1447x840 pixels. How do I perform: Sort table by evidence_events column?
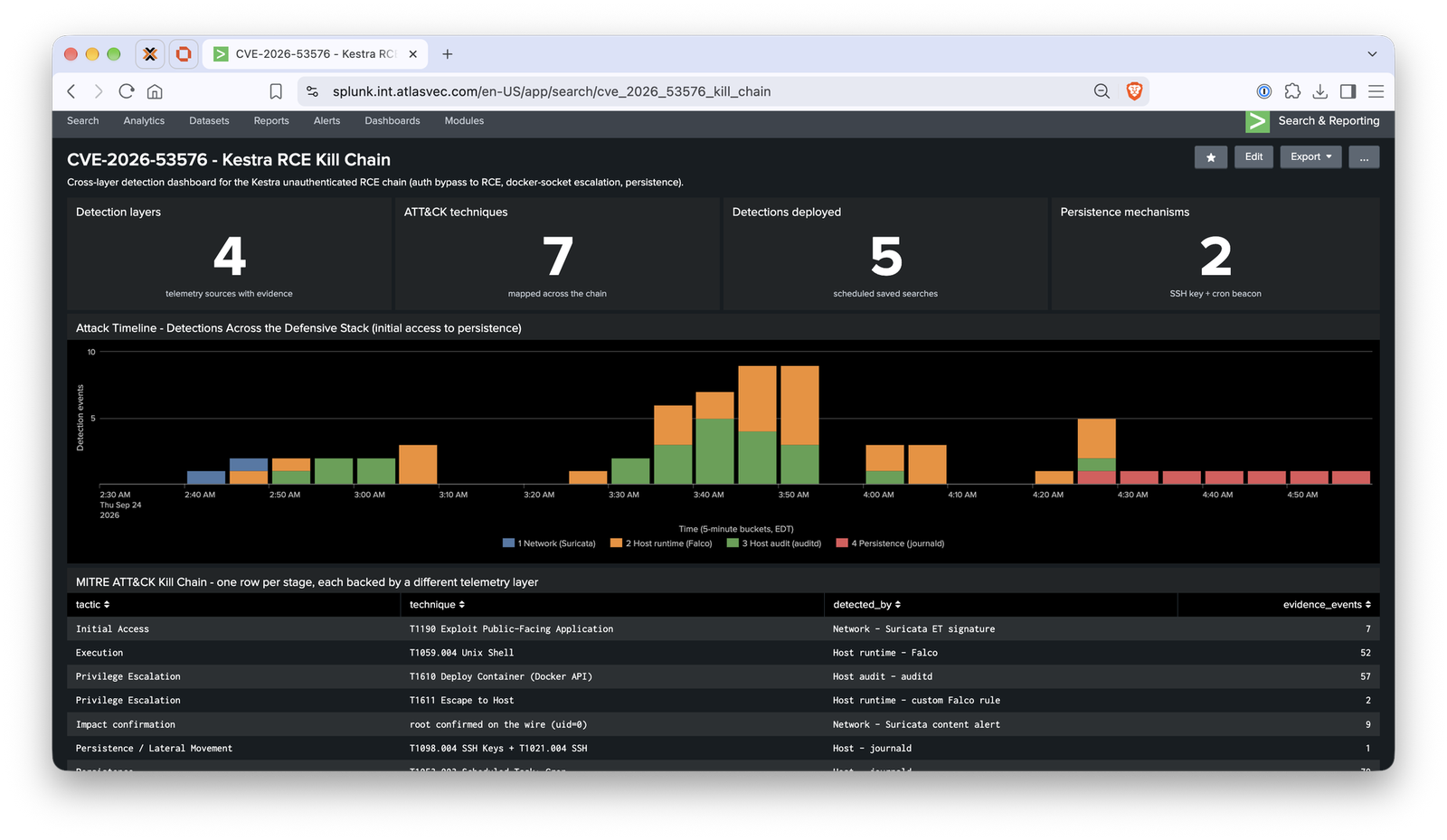1327,604
